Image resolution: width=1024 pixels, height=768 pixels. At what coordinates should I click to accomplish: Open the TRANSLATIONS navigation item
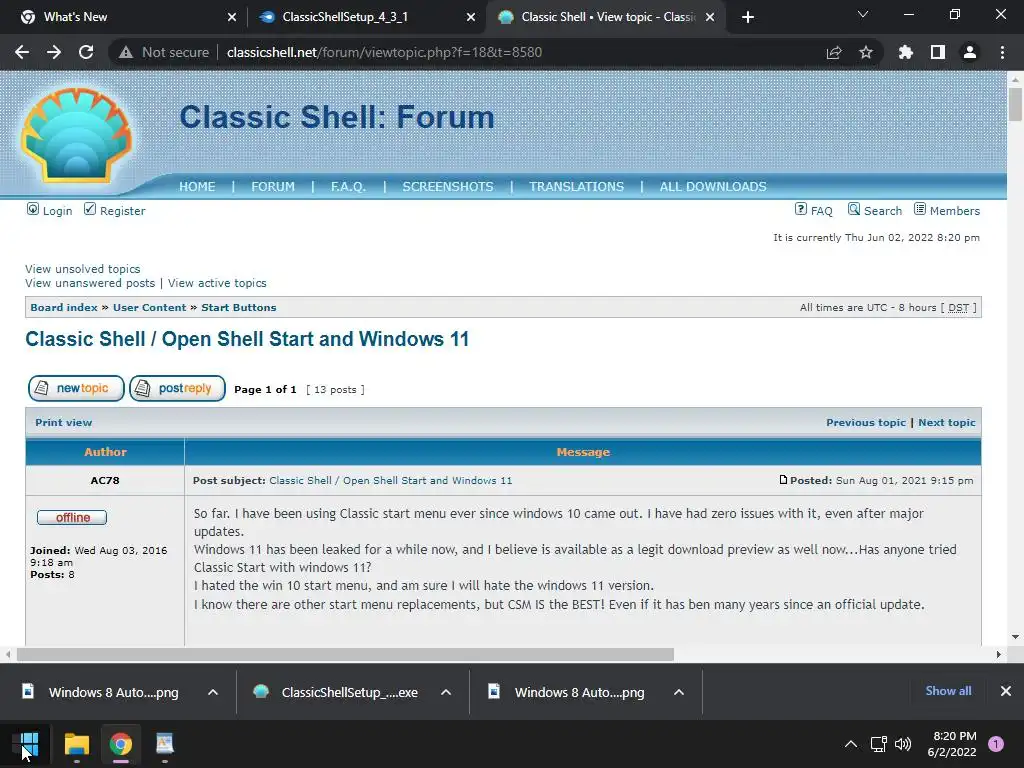click(x=576, y=187)
